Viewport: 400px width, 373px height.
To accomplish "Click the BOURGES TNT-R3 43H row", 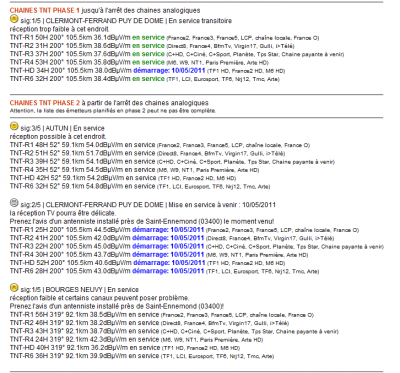I will [174, 331].
